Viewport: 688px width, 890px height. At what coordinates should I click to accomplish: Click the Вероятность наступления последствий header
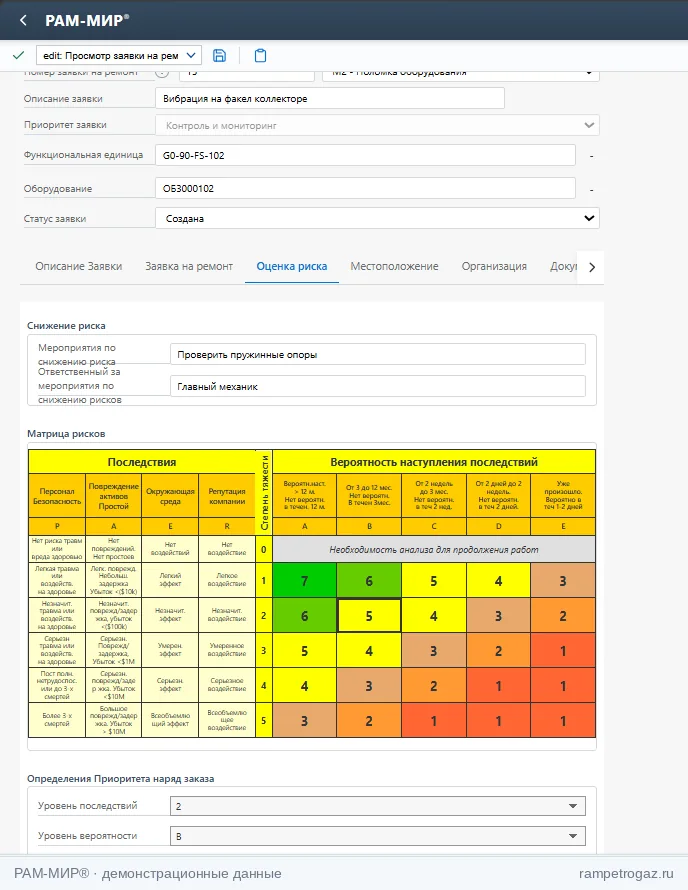coord(434,462)
